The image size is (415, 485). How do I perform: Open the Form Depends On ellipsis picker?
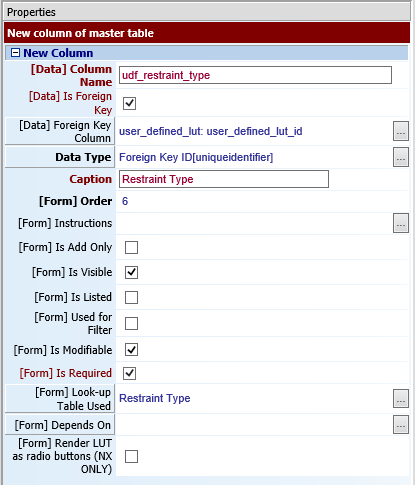coord(401,425)
